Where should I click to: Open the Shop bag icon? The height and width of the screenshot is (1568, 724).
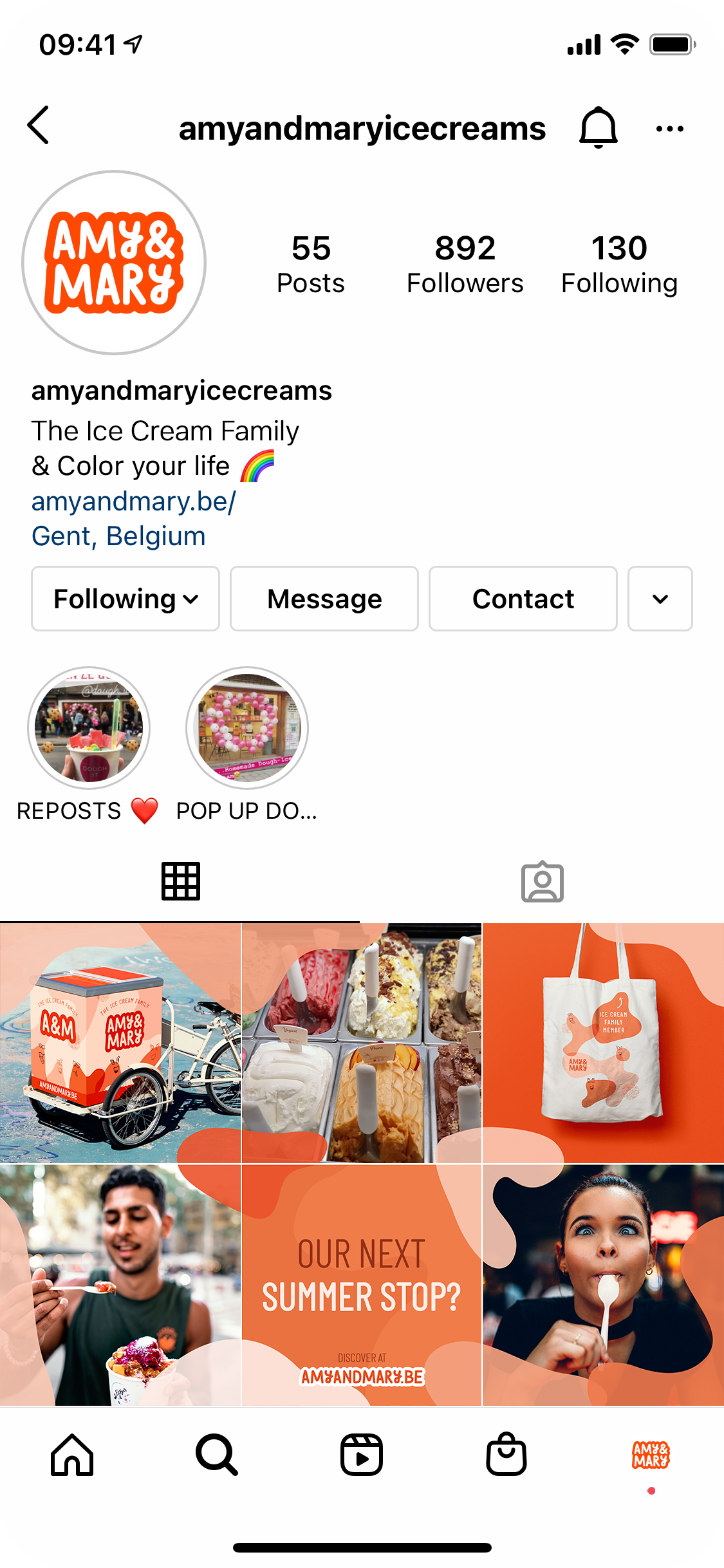pos(506,1454)
